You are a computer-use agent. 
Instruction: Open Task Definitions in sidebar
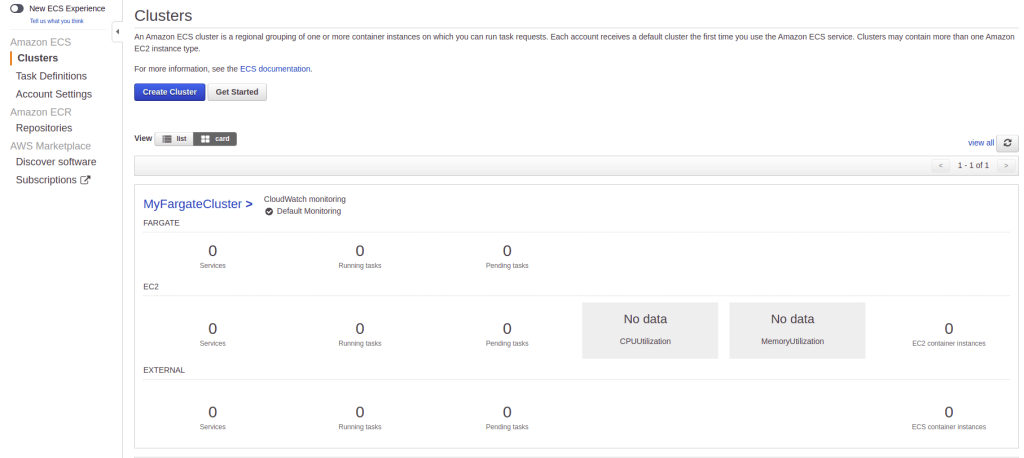51,76
